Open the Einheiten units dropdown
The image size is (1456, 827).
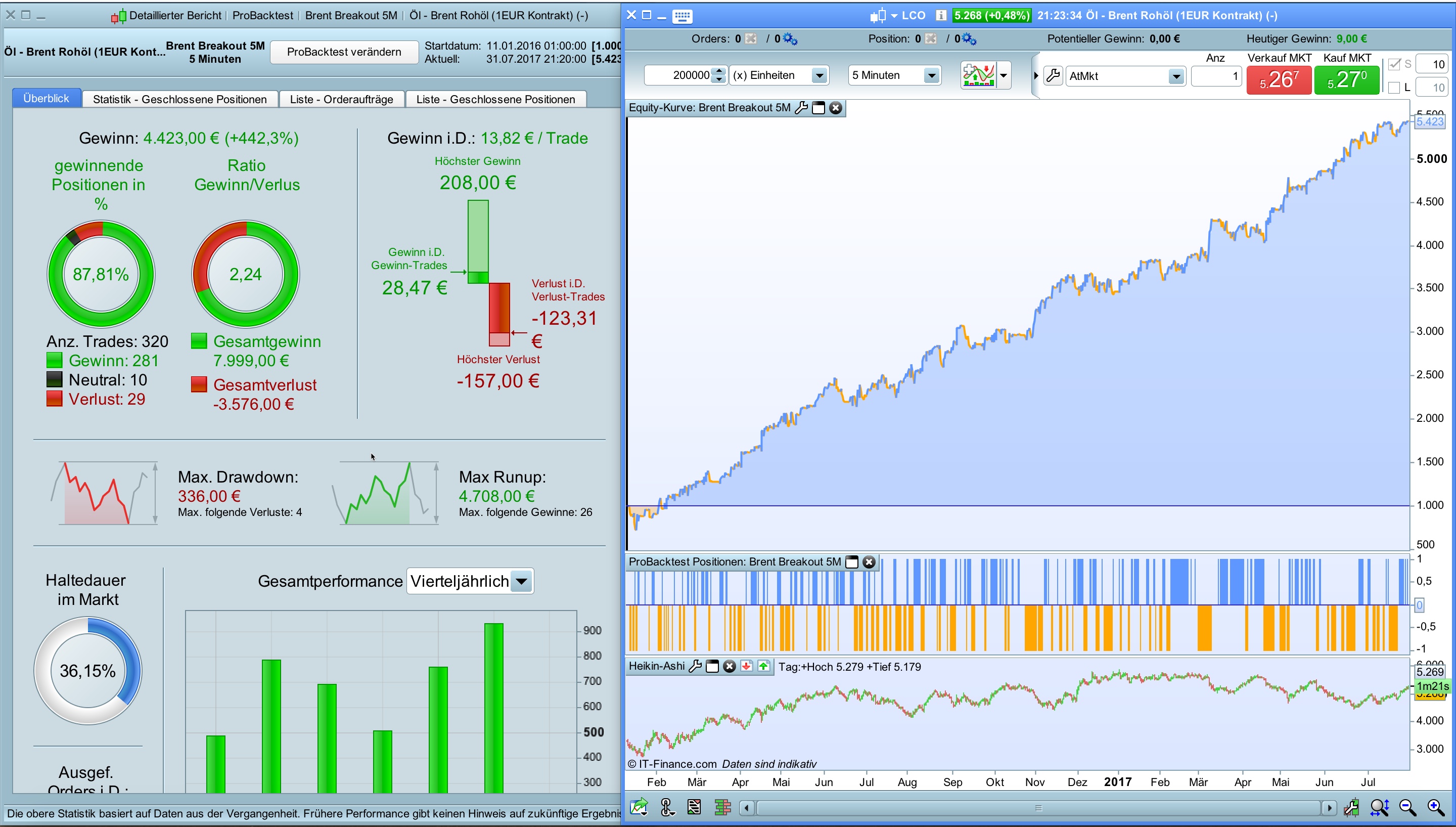coord(819,75)
